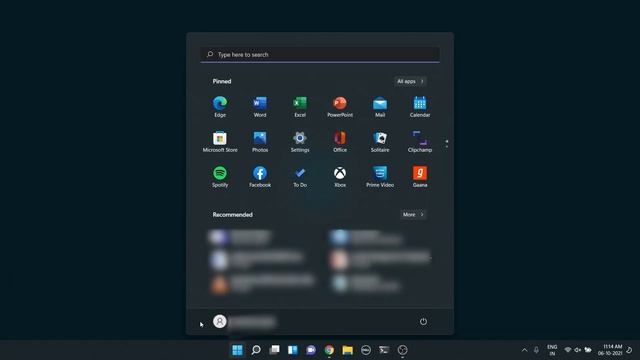Open the clock showing 11:14 AM

610,350
